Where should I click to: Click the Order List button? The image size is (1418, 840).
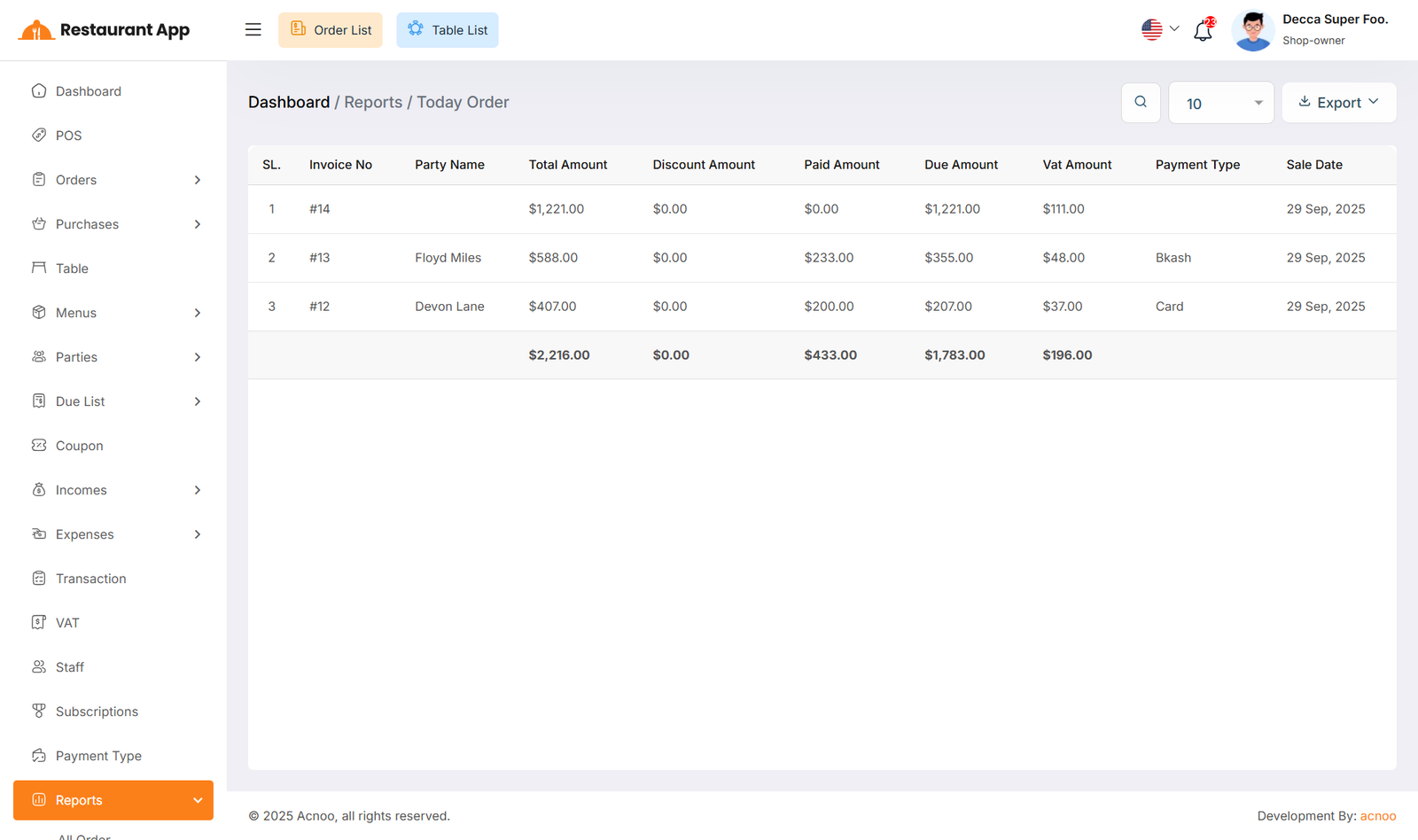[x=331, y=30]
